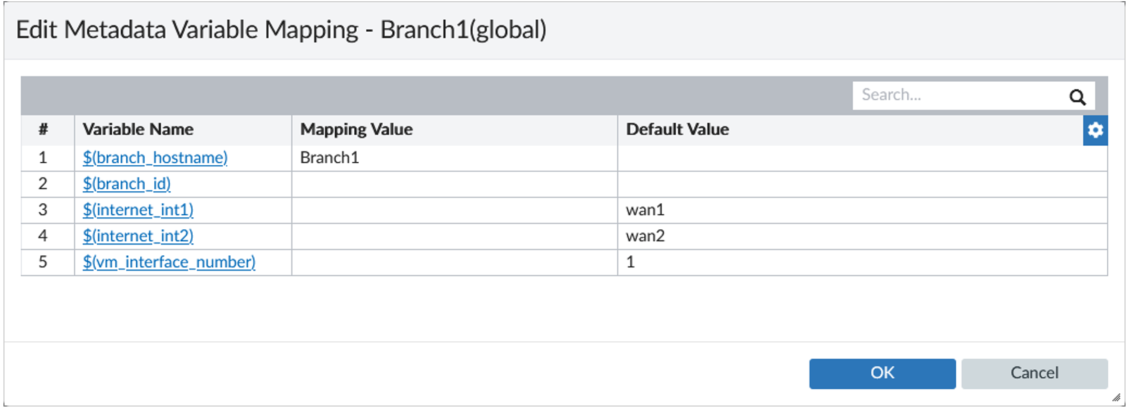Select the wan2 default value cell
Viewport: 1129px width, 410px height.
coord(861,236)
